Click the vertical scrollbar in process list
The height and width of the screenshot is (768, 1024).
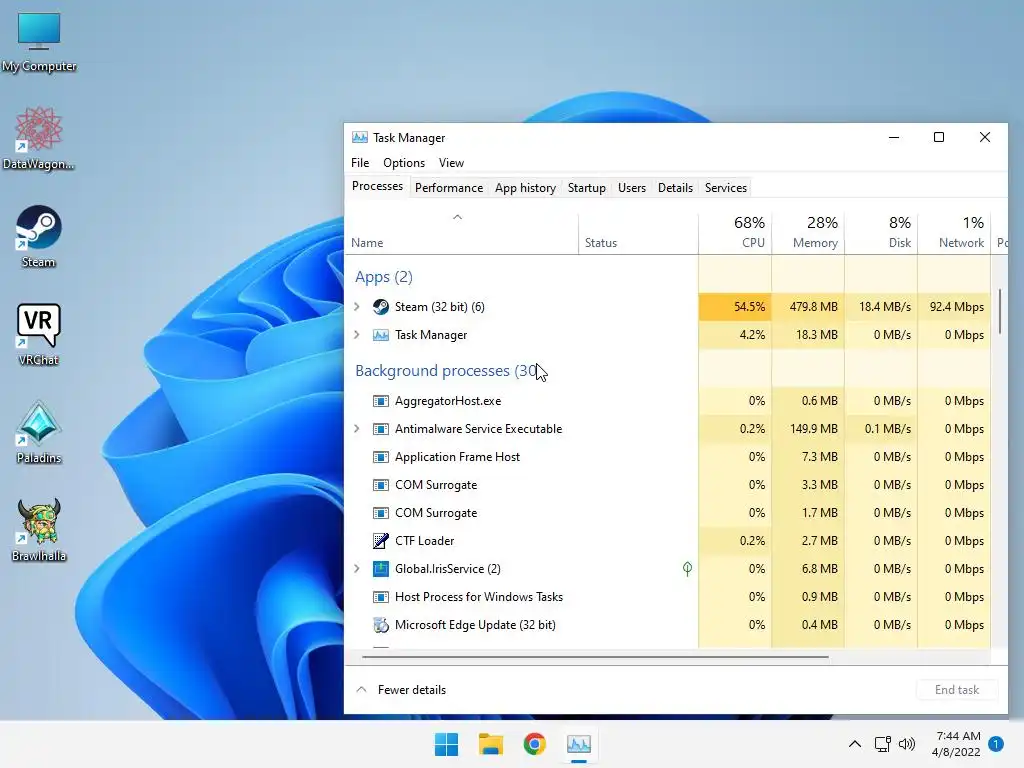coord(999,313)
